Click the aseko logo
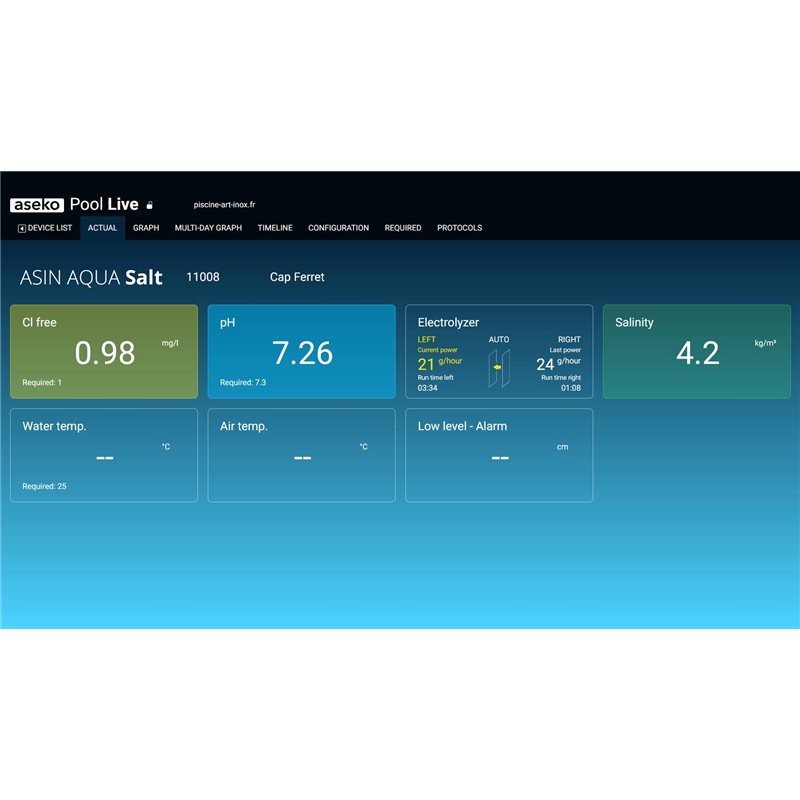The width and height of the screenshot is (800, 800). [x=37, y=205]
